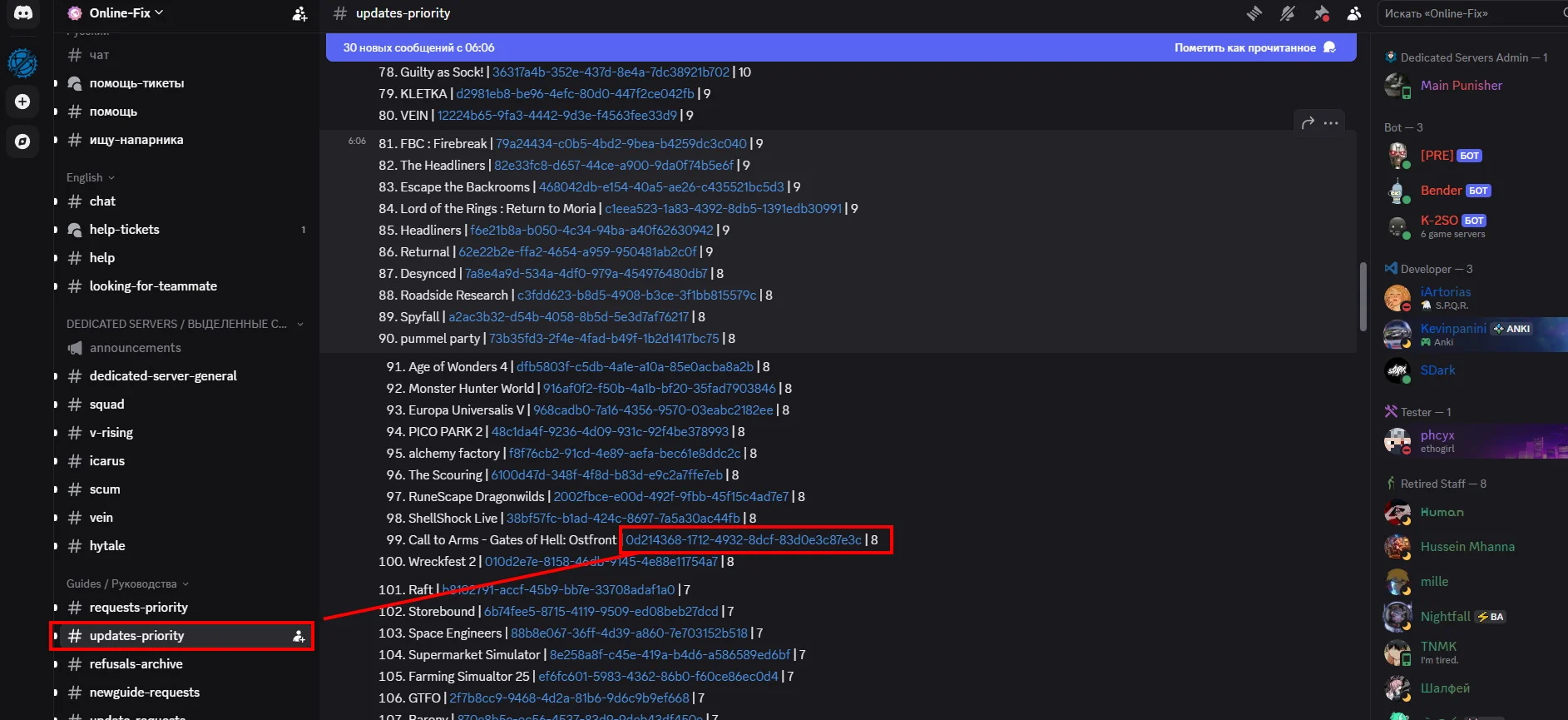The height and width of the screenshot is (720, 1568).
Task: Collapse the English channel category
Action: (x=90, y=177)
